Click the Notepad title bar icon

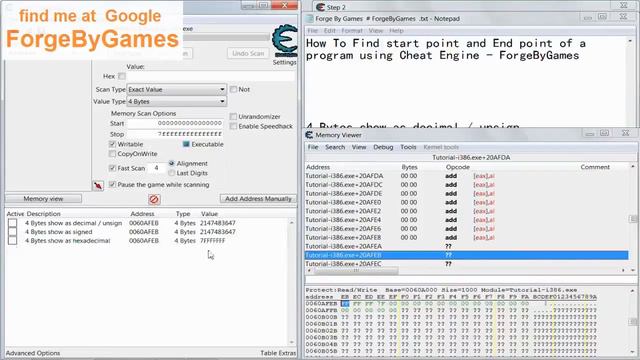point(310,18)
